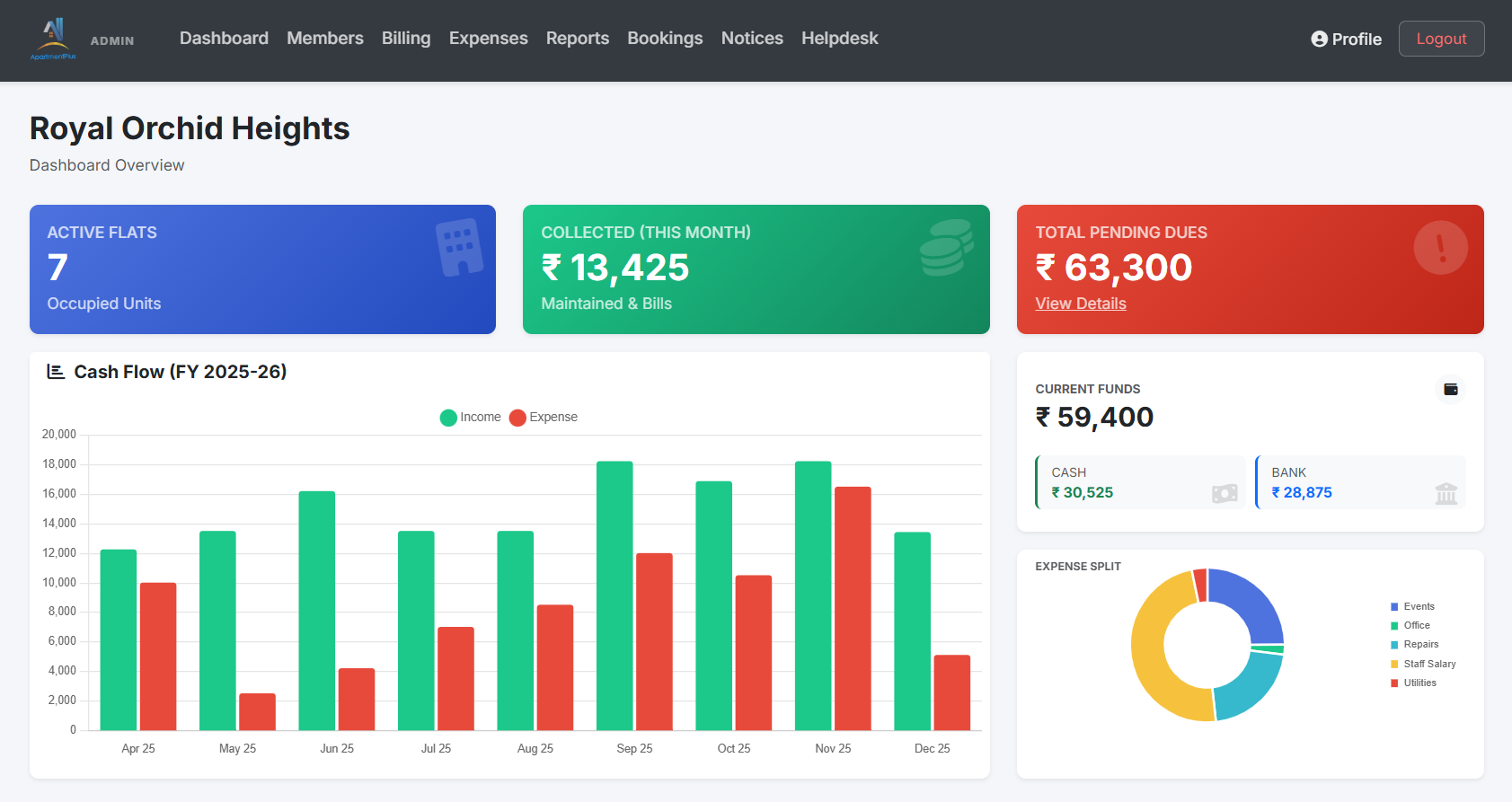Viewport: 1512px width, 802px height.
Task: Click the May 25 expense bar
Action: (257, 711)
